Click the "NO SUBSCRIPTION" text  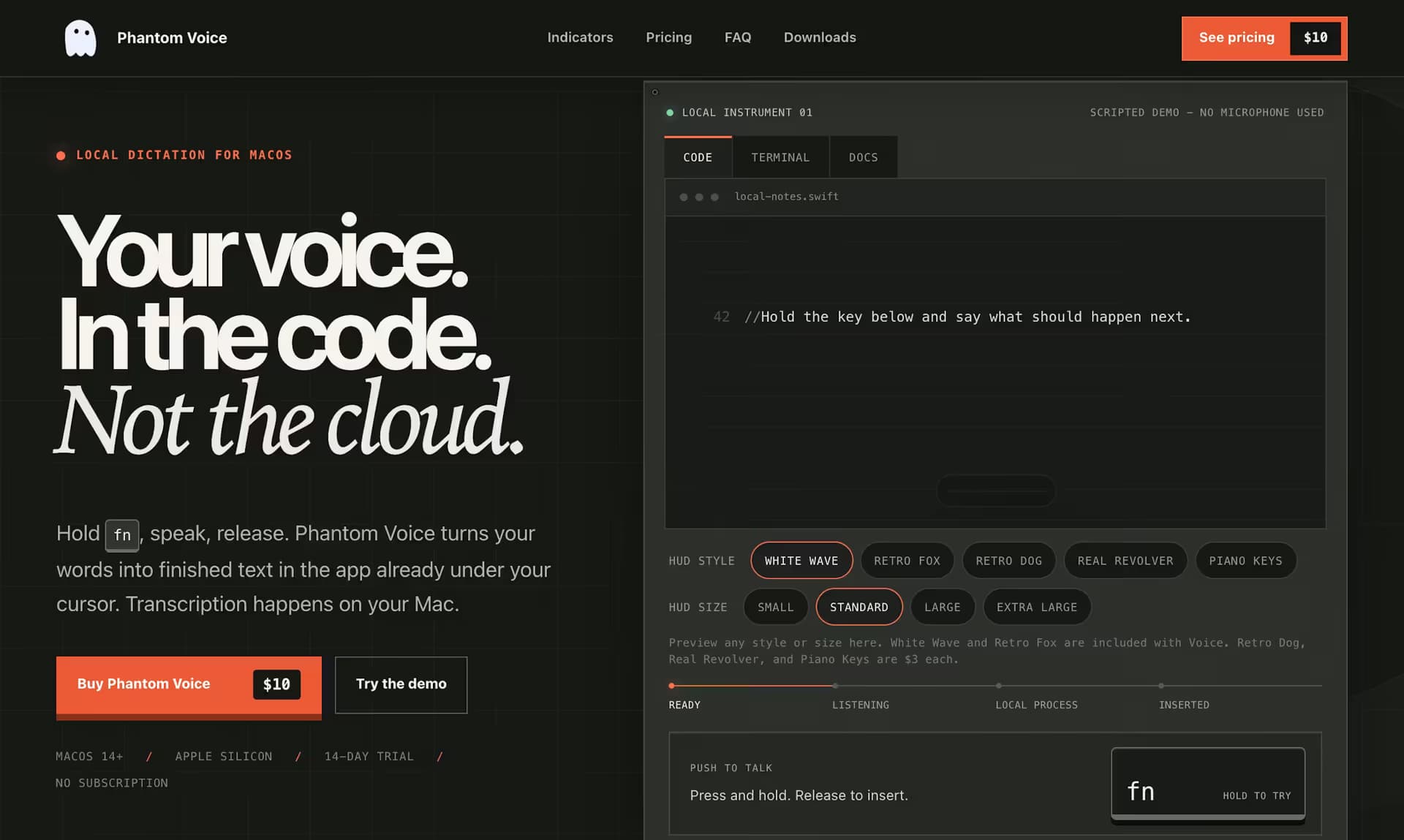[112, 783]
